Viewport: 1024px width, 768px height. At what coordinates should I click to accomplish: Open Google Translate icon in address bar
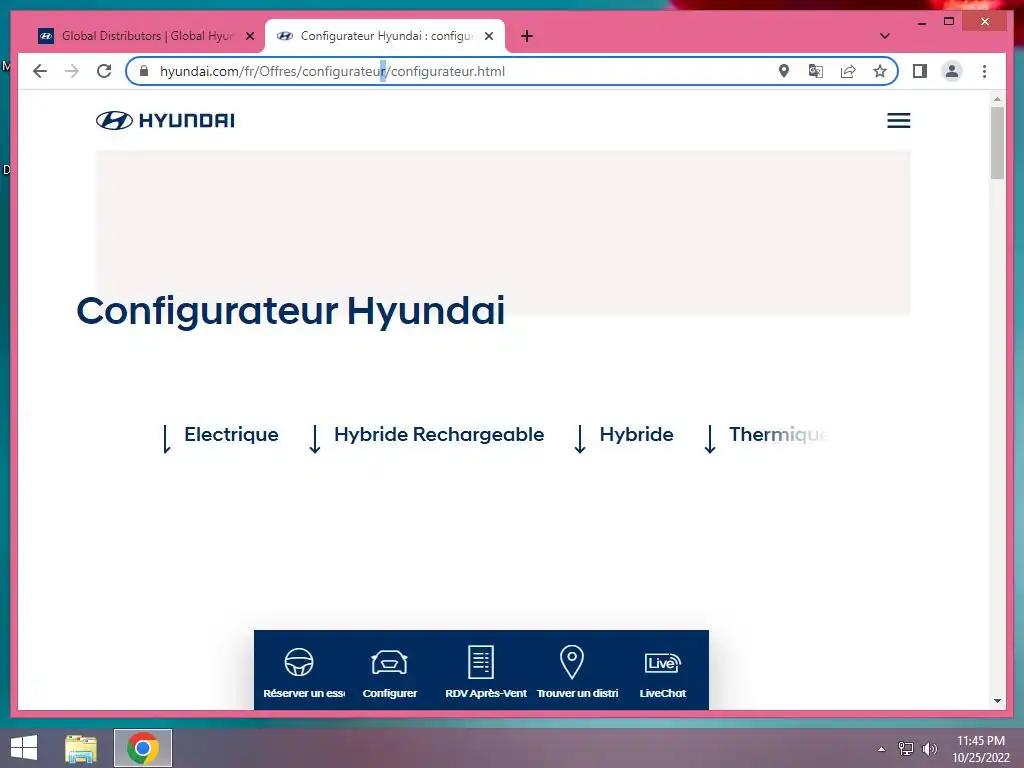pyautogui.click(x=816, y=71)
